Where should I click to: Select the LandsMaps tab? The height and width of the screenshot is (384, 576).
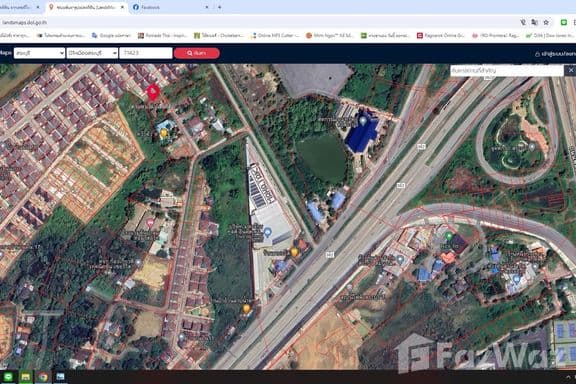coord(87,7)
